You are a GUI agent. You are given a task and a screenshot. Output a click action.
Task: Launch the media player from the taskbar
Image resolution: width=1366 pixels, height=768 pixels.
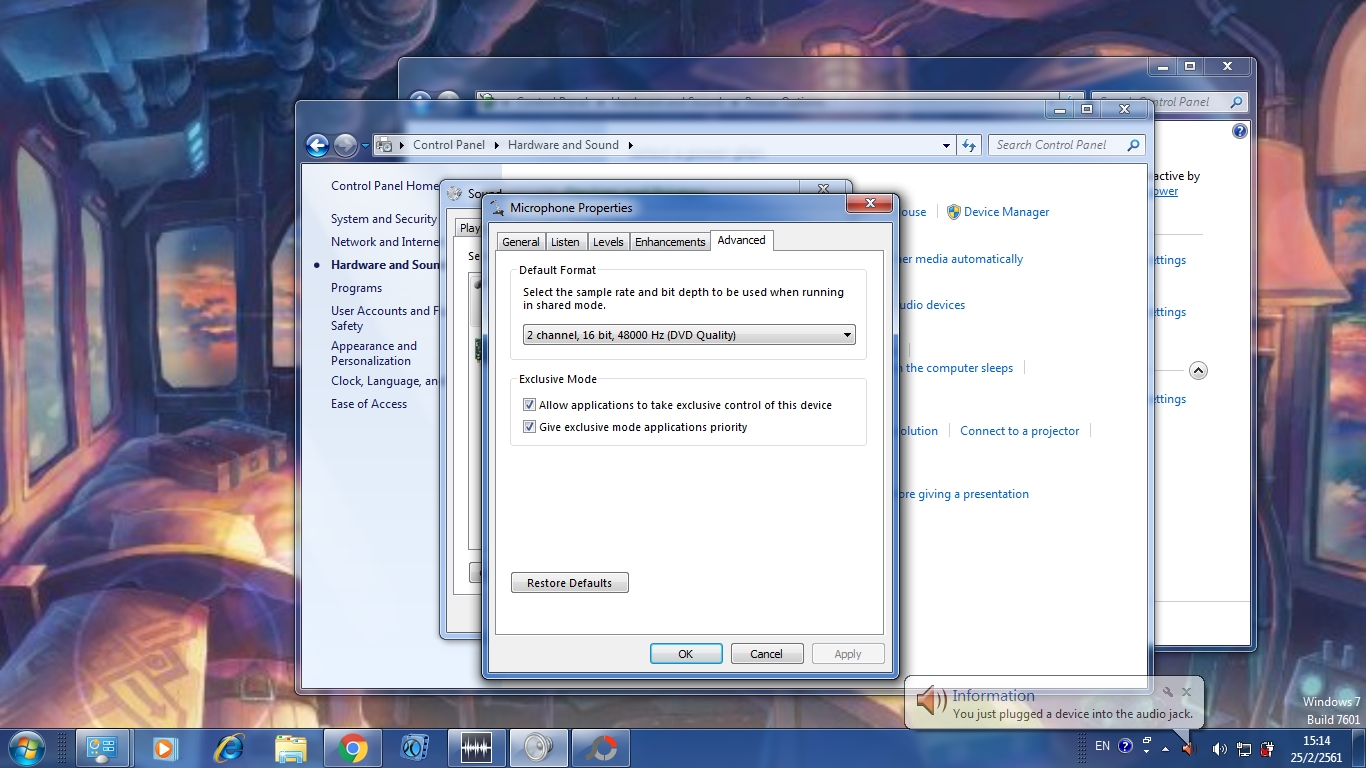[x=165, y=748]
